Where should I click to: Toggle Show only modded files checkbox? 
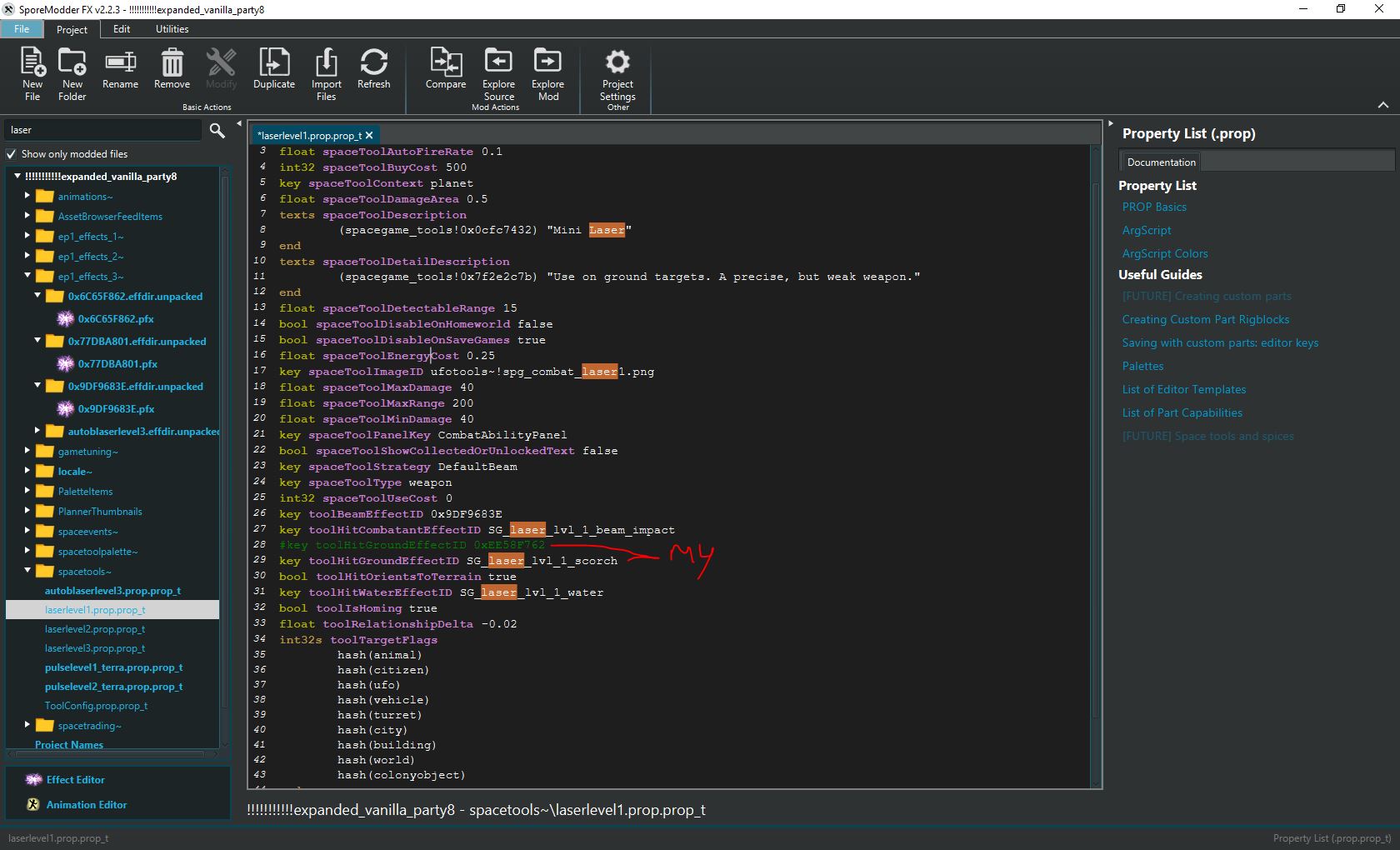point(12,154)
